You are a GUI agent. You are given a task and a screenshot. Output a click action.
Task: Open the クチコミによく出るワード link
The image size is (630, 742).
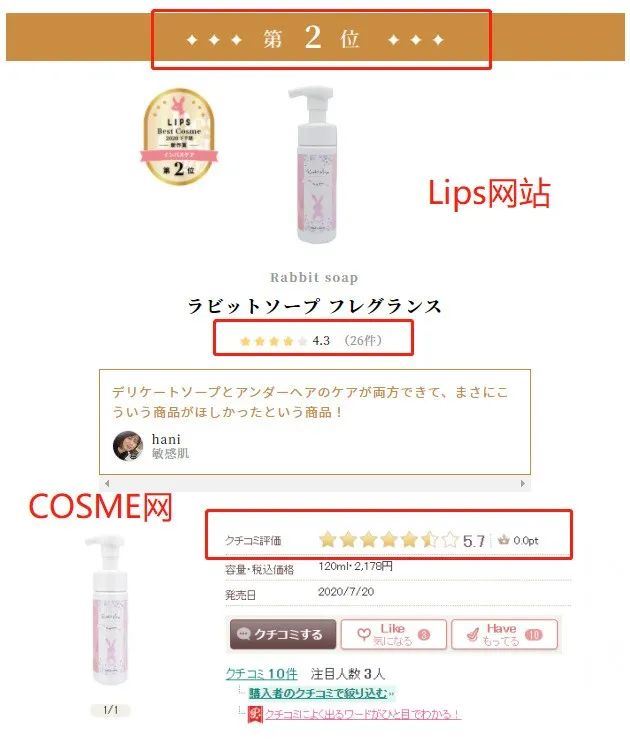coord(362,714)
